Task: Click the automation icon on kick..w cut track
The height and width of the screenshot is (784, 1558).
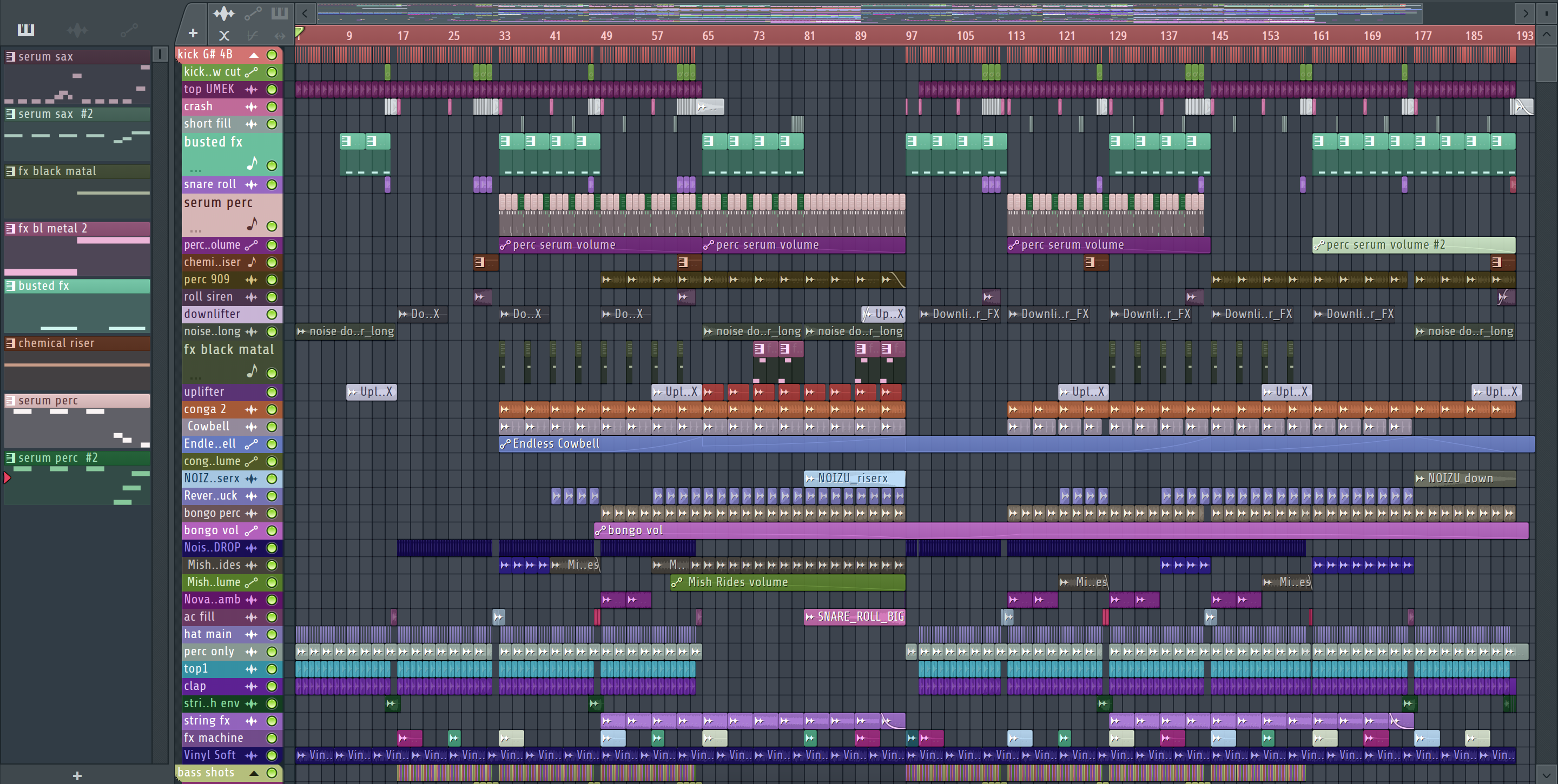Action: (x=252, y=72)
